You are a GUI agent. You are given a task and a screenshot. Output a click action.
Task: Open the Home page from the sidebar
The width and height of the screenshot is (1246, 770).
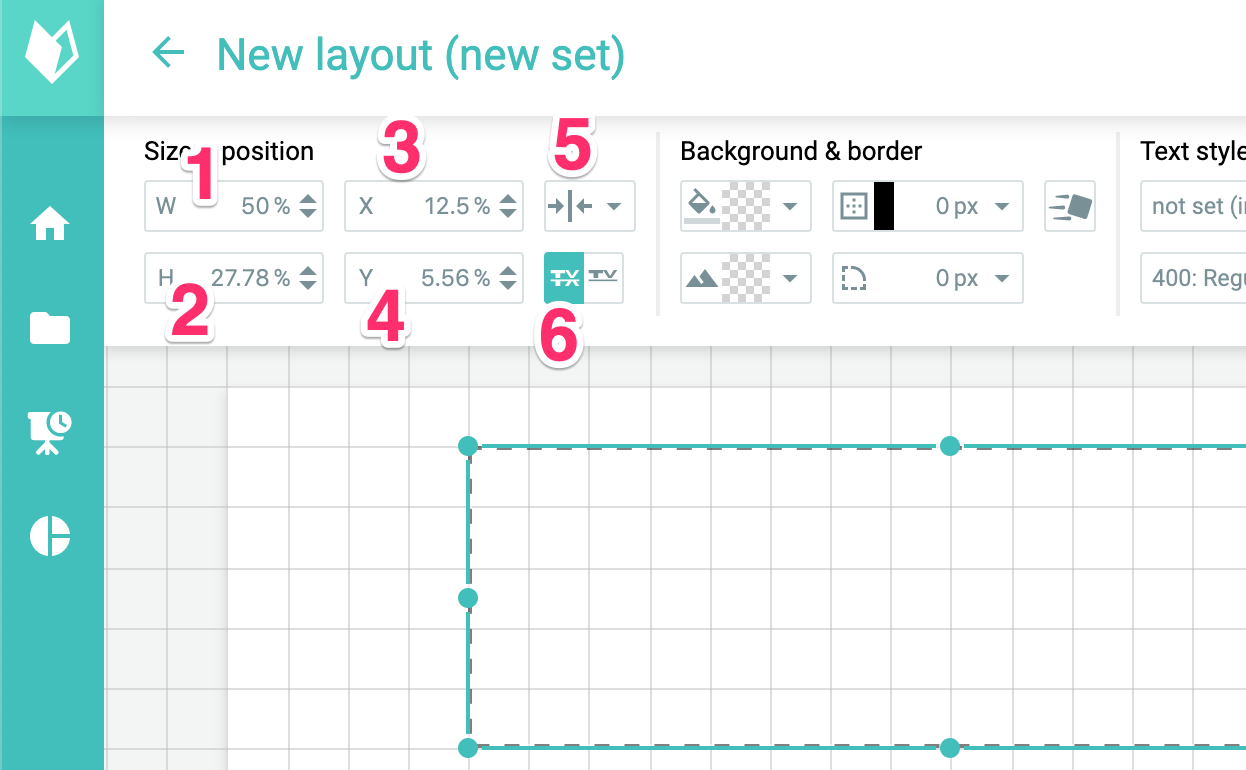pyautogui.click(x=50, y=224)
